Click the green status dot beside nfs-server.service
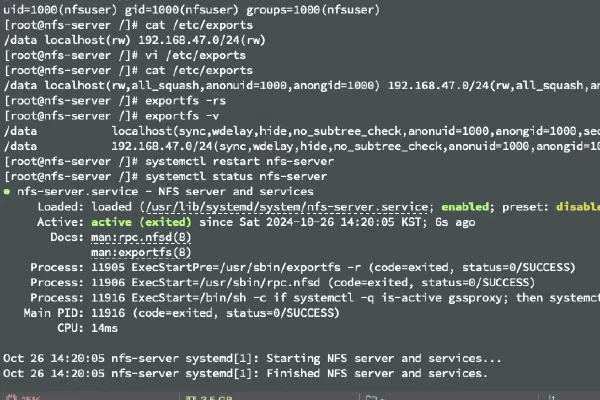 (x=7, y=191)
